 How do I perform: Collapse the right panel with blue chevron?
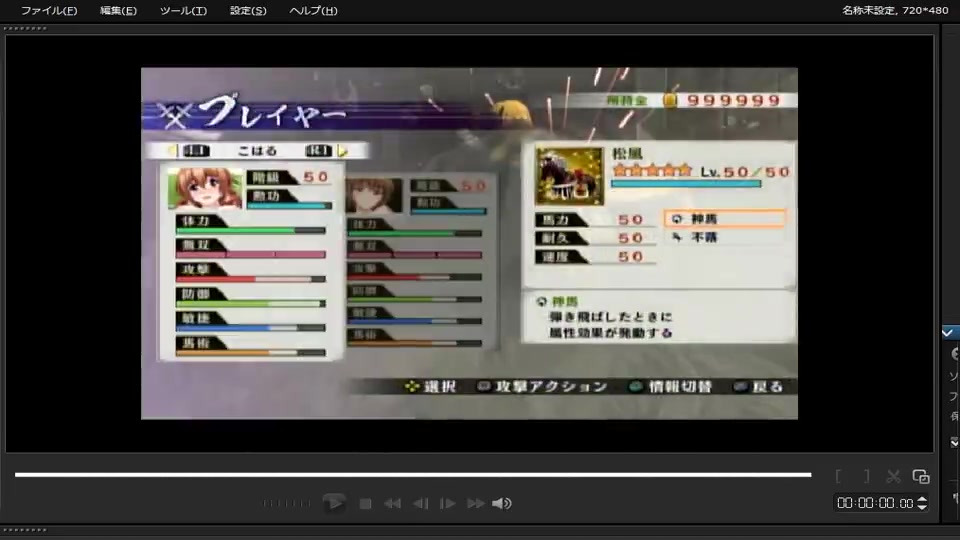click(x=948, y=333)
